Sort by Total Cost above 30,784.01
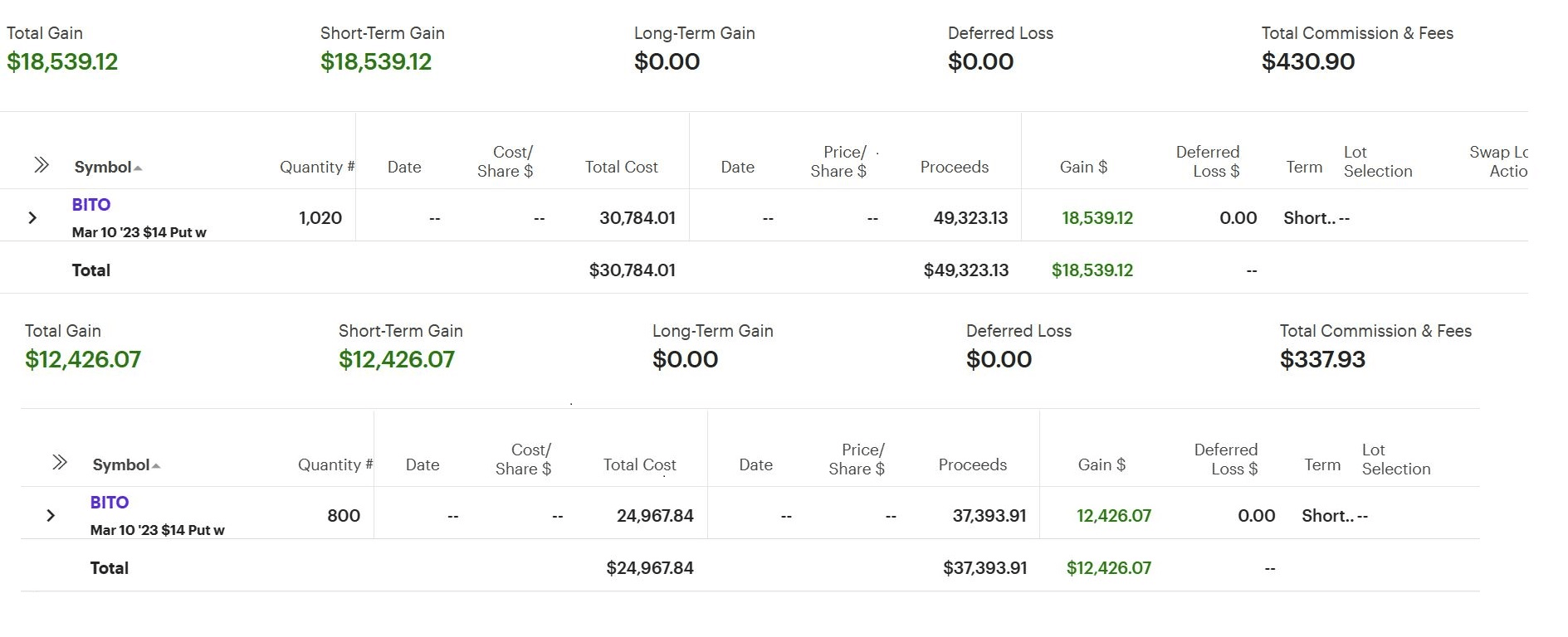The image size is (1568, 637). (621, 168)
